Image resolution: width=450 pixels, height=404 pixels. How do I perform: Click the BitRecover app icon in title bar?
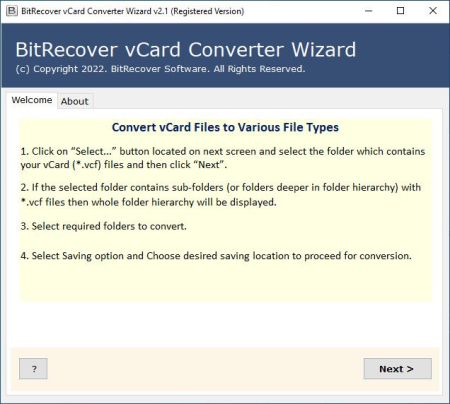coord(12,11)
